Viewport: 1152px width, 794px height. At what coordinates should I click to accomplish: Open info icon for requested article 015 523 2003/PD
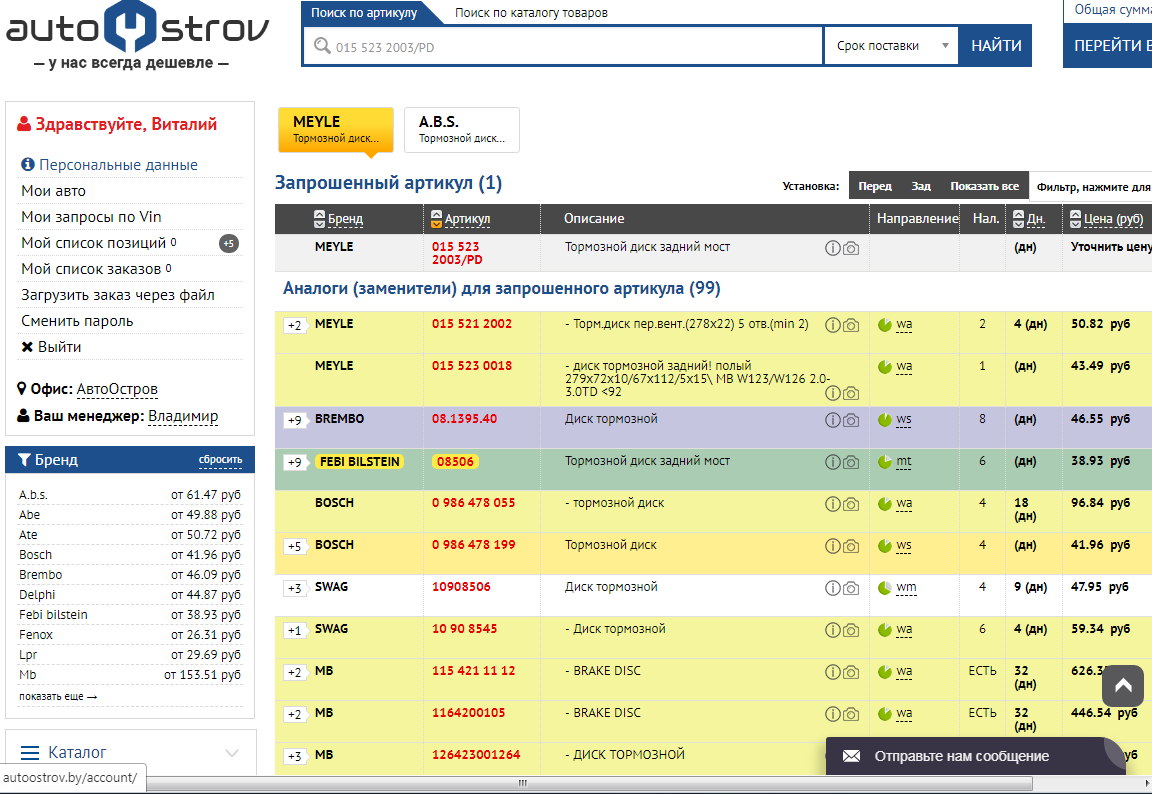tap(832, 248)
